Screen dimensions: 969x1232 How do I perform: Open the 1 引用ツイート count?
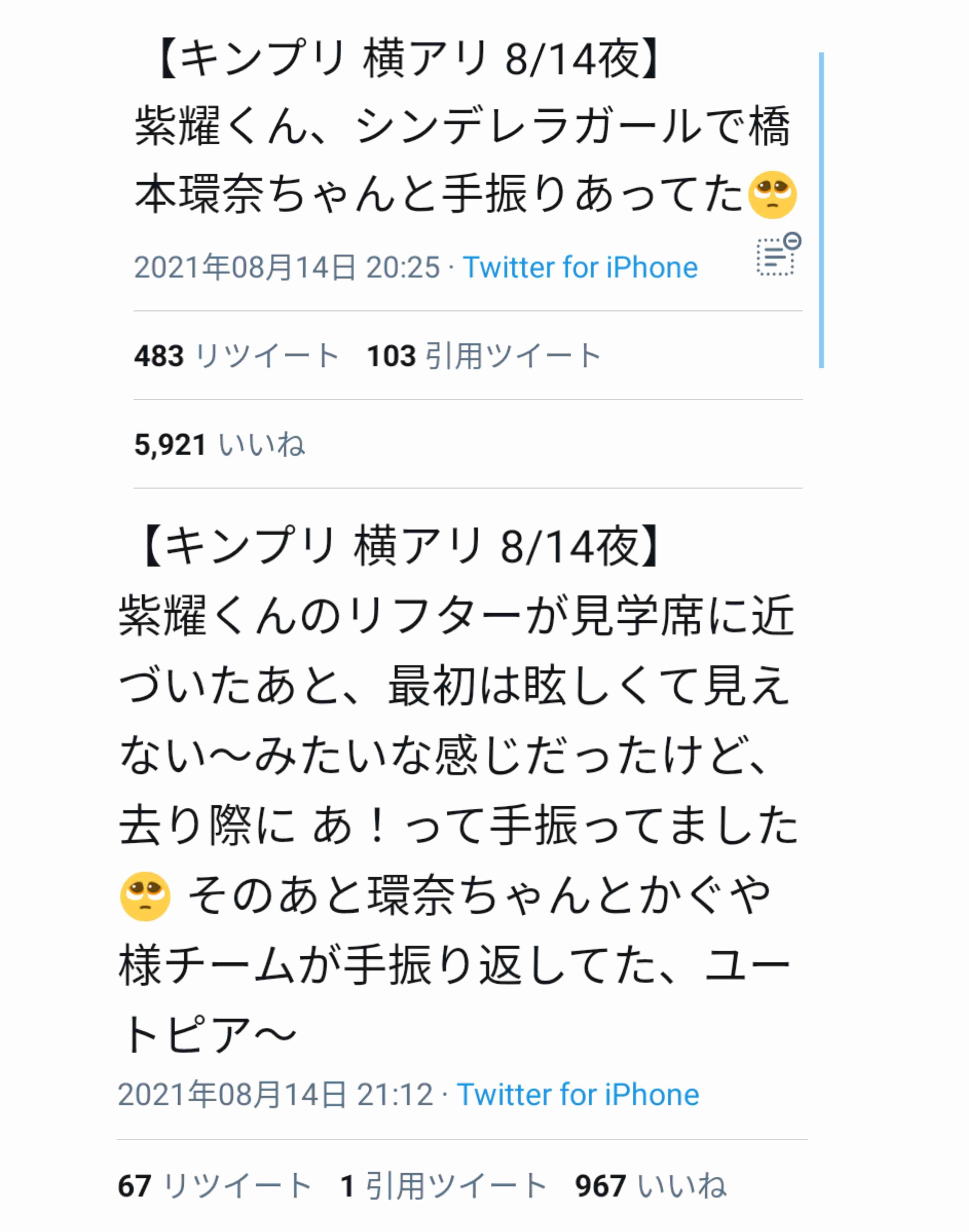(444, 1185)
